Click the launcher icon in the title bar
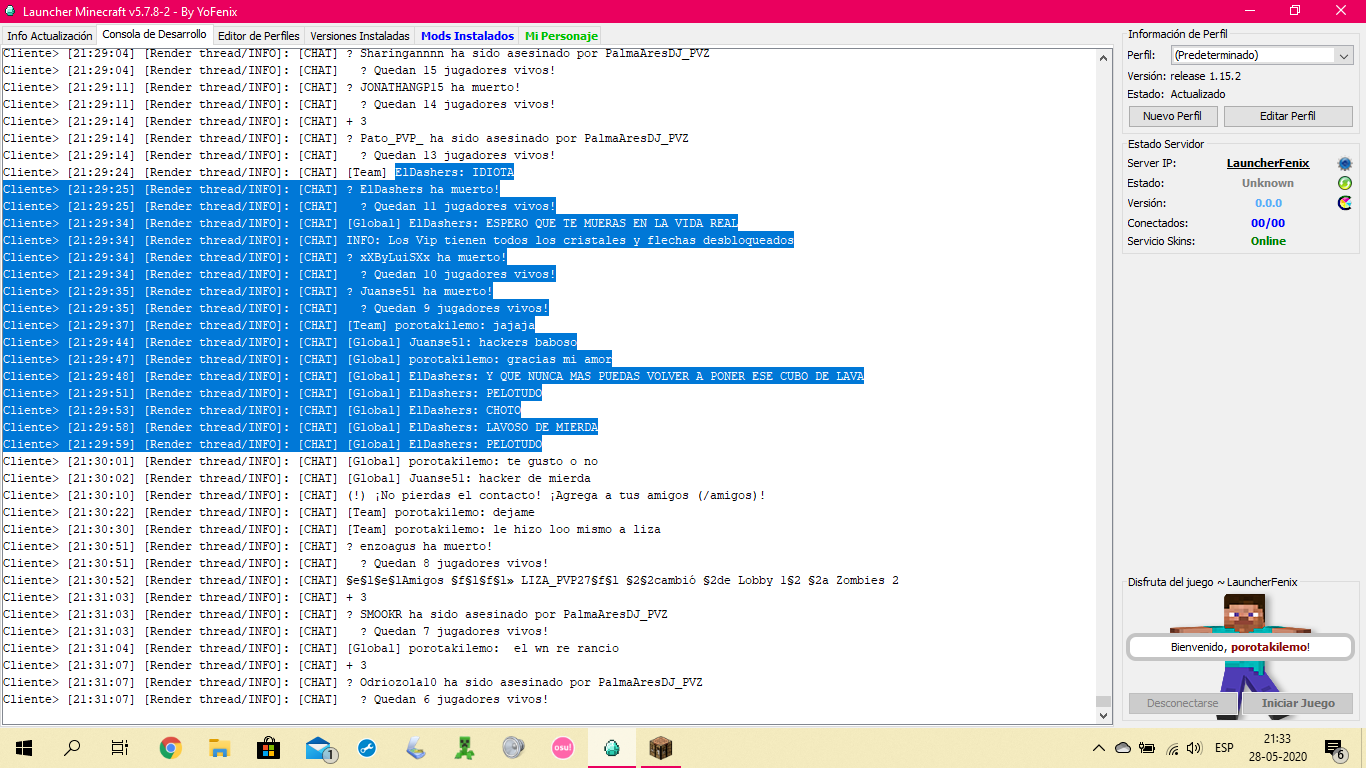The image size is (1366, 768). [x=9, y=10]
